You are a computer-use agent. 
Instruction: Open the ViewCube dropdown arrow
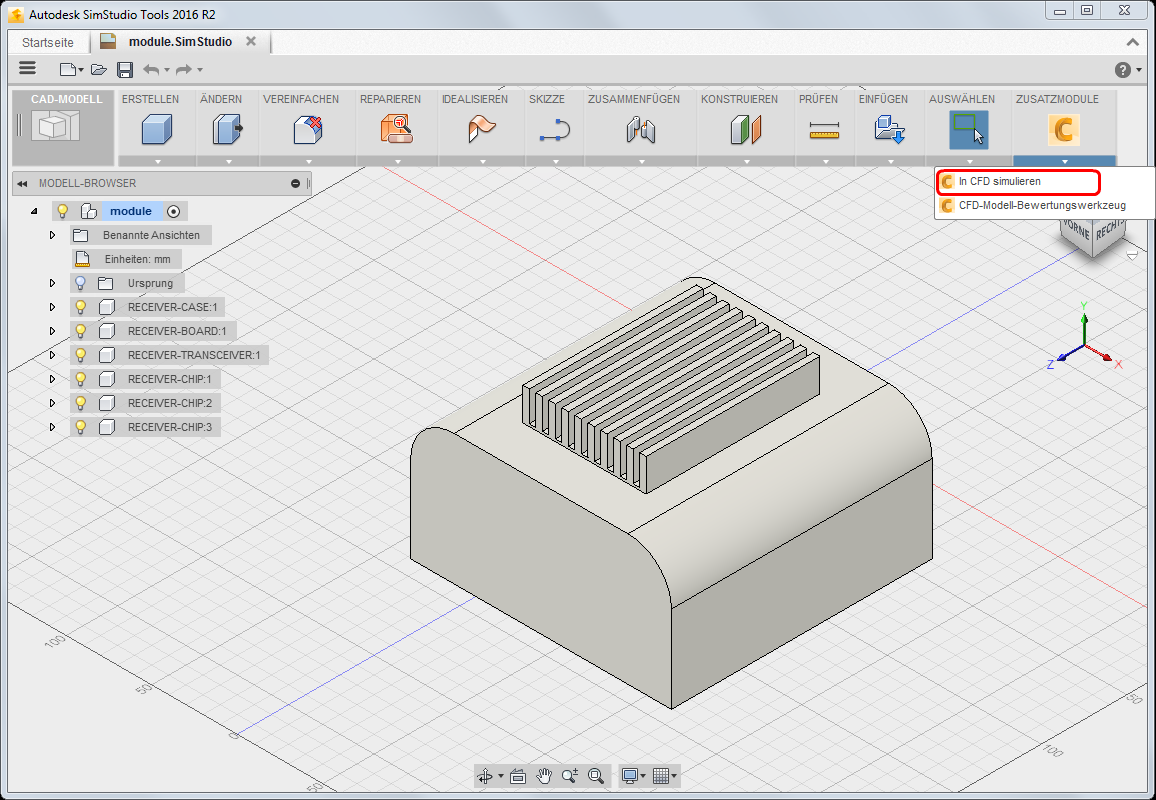tap(1132, 255)
